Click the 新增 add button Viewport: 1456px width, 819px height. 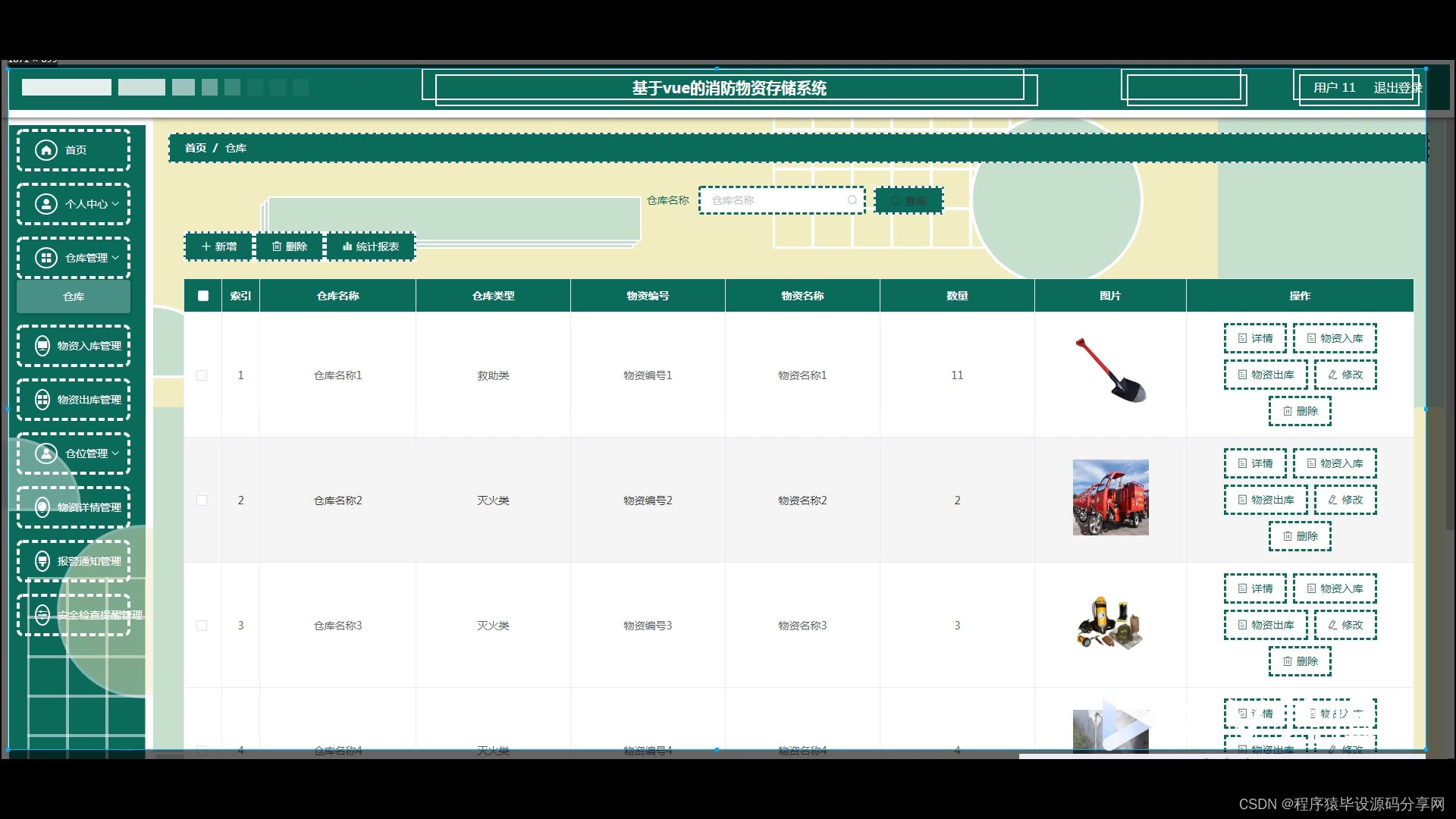[x=218, y=246]
